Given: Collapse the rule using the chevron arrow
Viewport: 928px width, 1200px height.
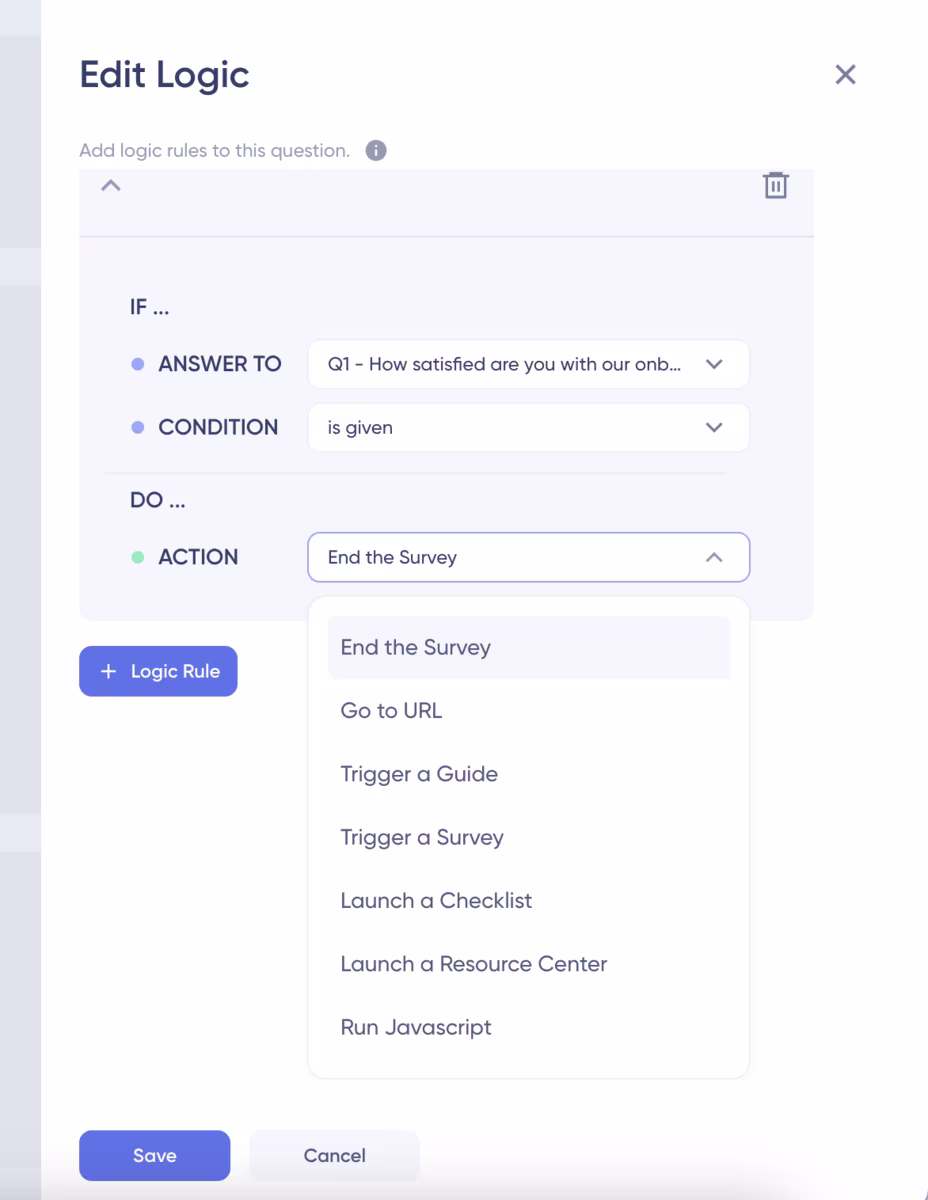Looking at the screenshot, I should click(111, 185).
